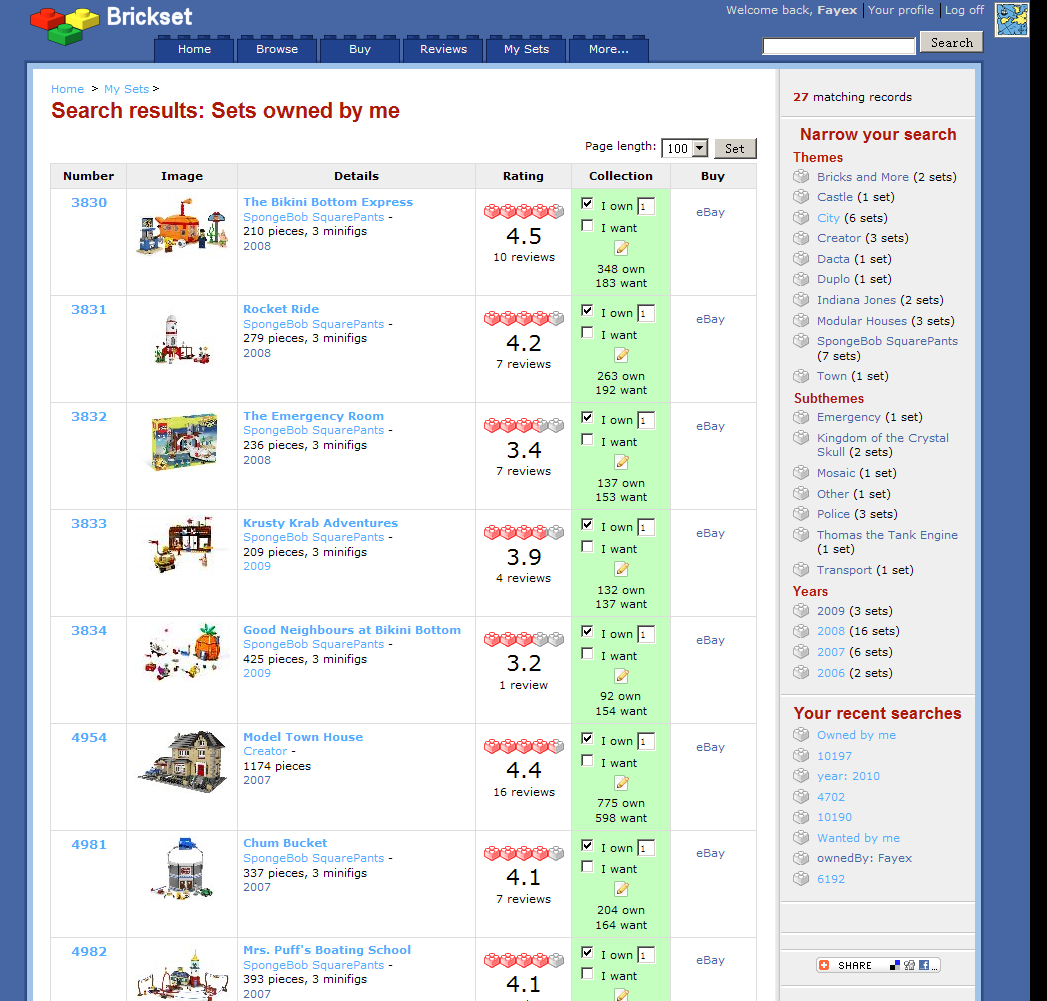Click the Facebook icon in the share bar
Viewport: 1047px width, 1001px height.
(x=924, y=965)
